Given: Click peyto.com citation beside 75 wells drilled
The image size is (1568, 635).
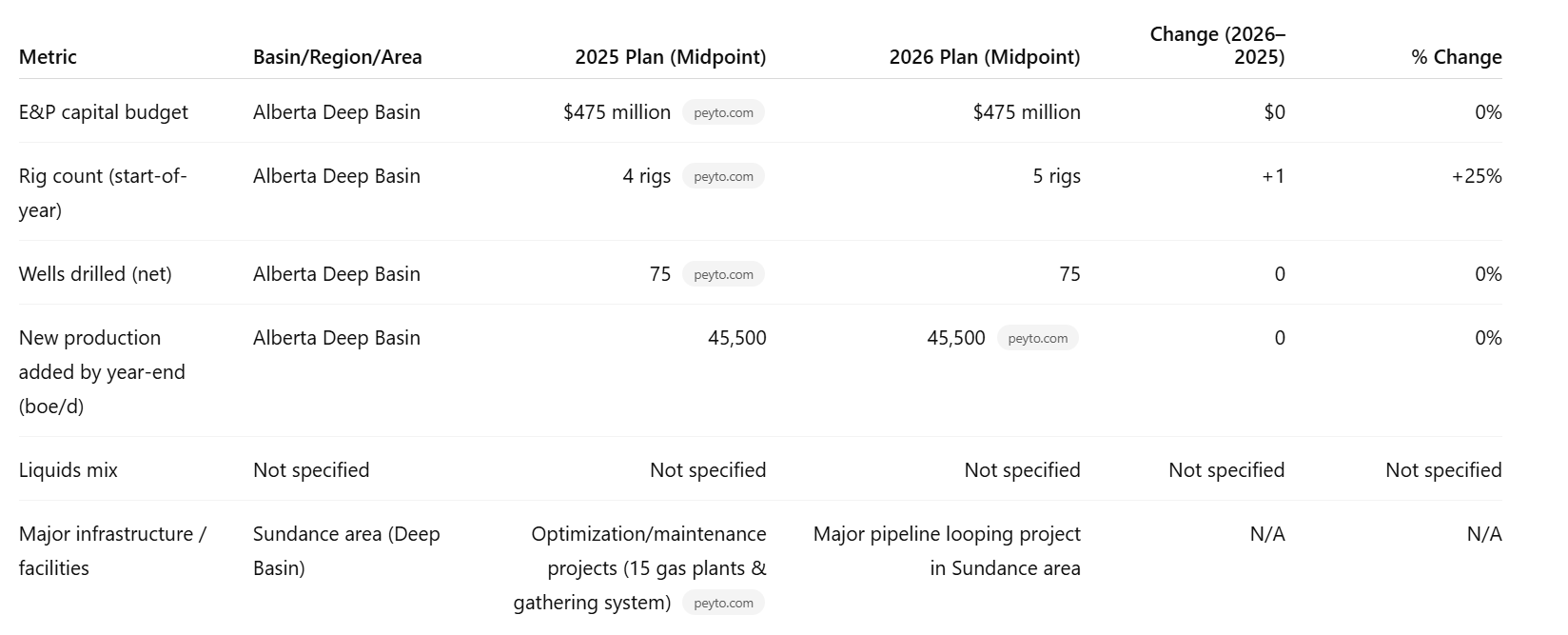Looking at the screenshot, I should coord(723,274).
